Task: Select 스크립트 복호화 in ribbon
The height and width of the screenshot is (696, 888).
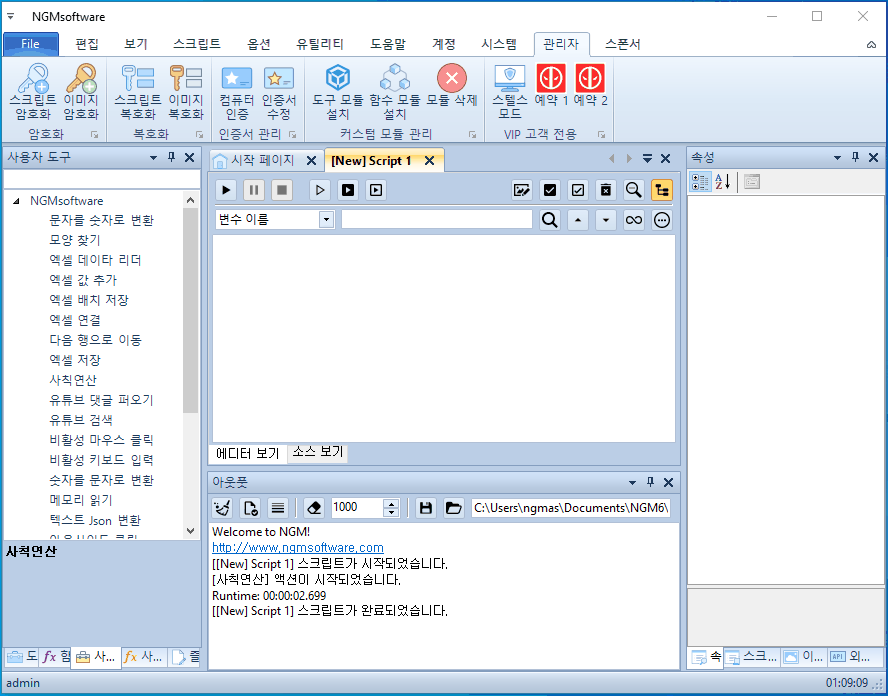Action: click(138, 91)
